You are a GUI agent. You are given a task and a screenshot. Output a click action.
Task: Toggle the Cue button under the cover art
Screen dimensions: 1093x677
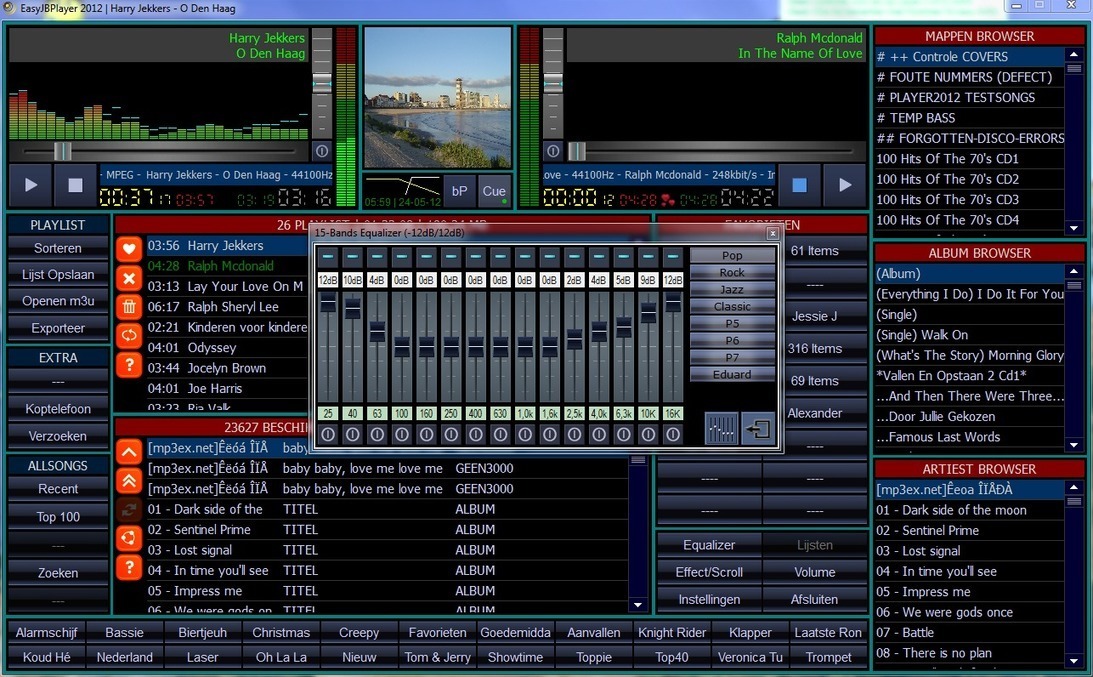[x=494, y=191]
